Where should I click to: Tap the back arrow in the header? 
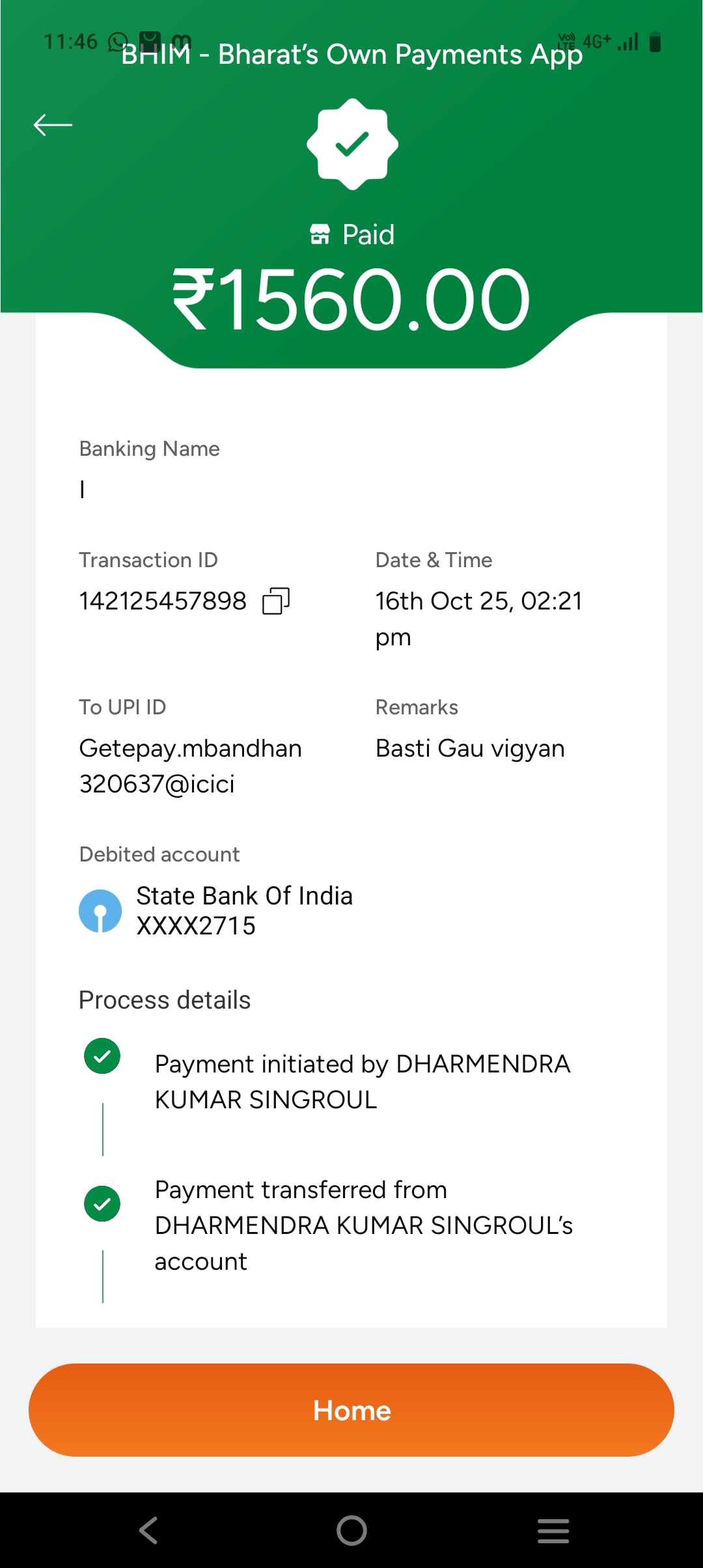tap(53, 125)
